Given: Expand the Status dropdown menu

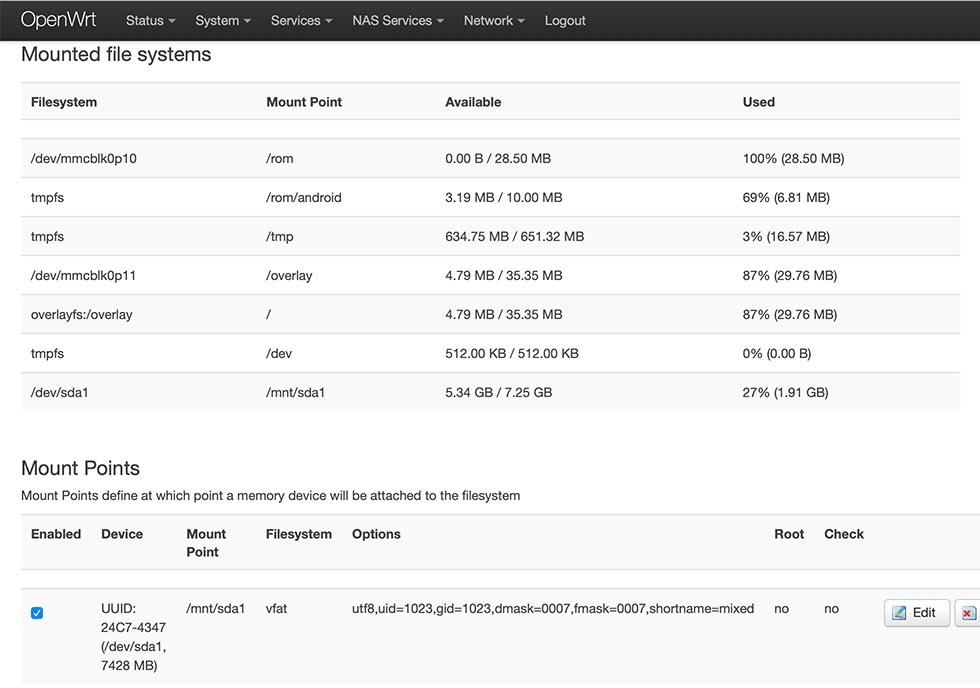Looking at the screenshot, I should pos(150,21).
